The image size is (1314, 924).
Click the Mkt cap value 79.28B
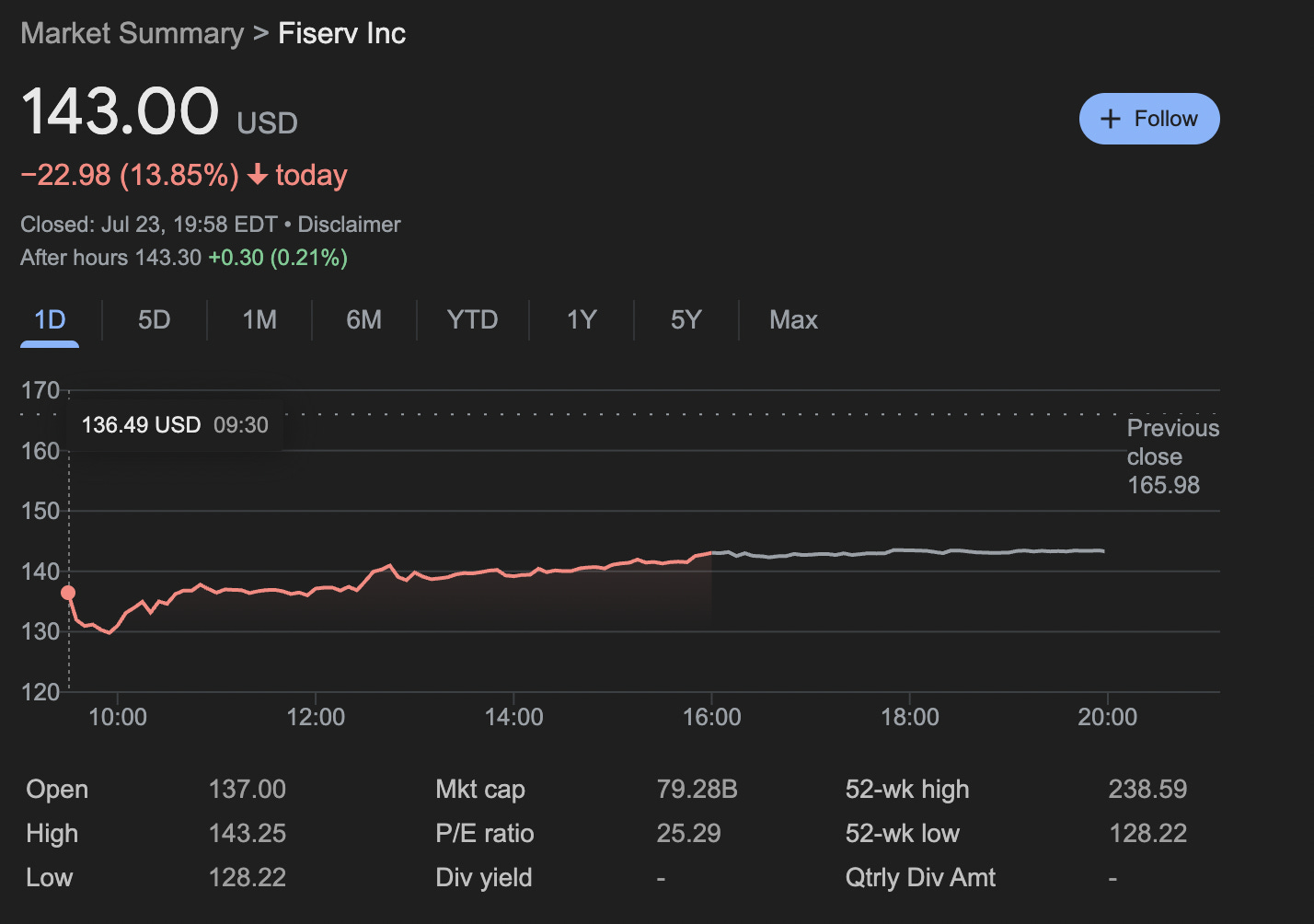(x=697, y=790)
